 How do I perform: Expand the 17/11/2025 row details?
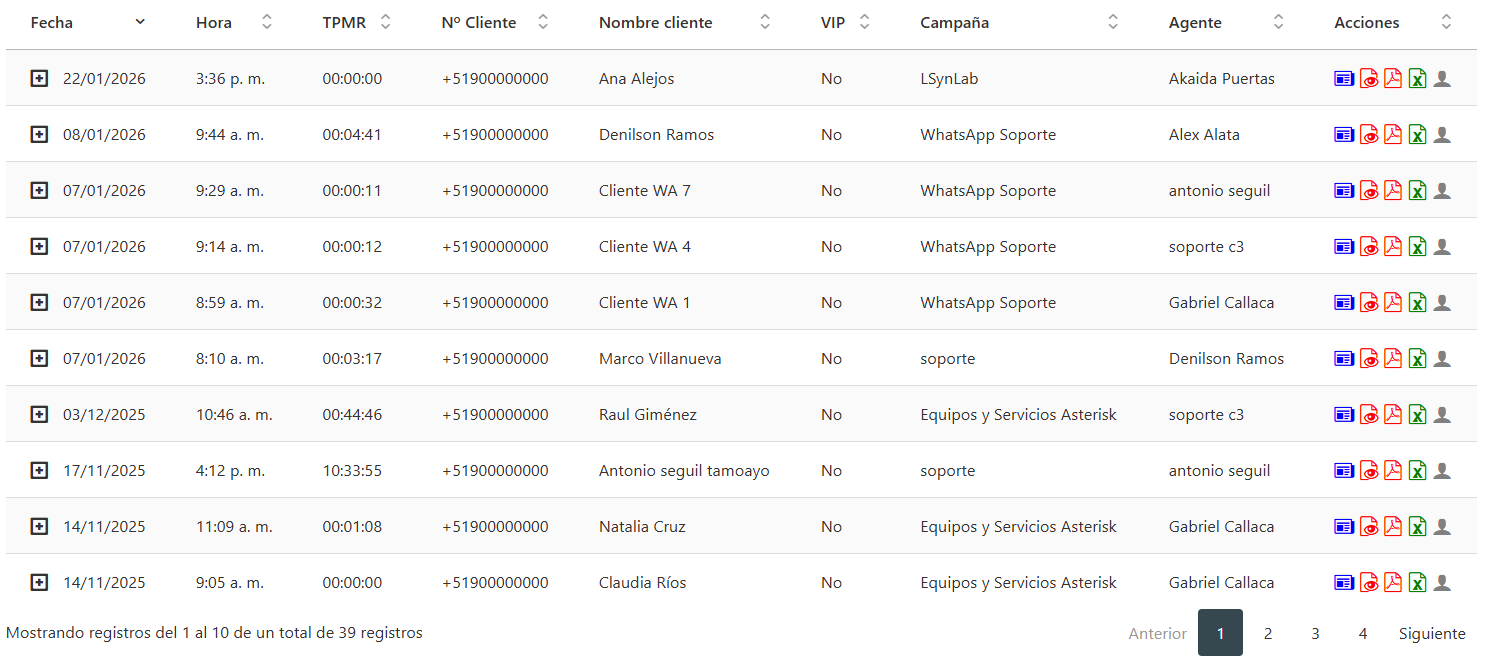coord(39,471)
